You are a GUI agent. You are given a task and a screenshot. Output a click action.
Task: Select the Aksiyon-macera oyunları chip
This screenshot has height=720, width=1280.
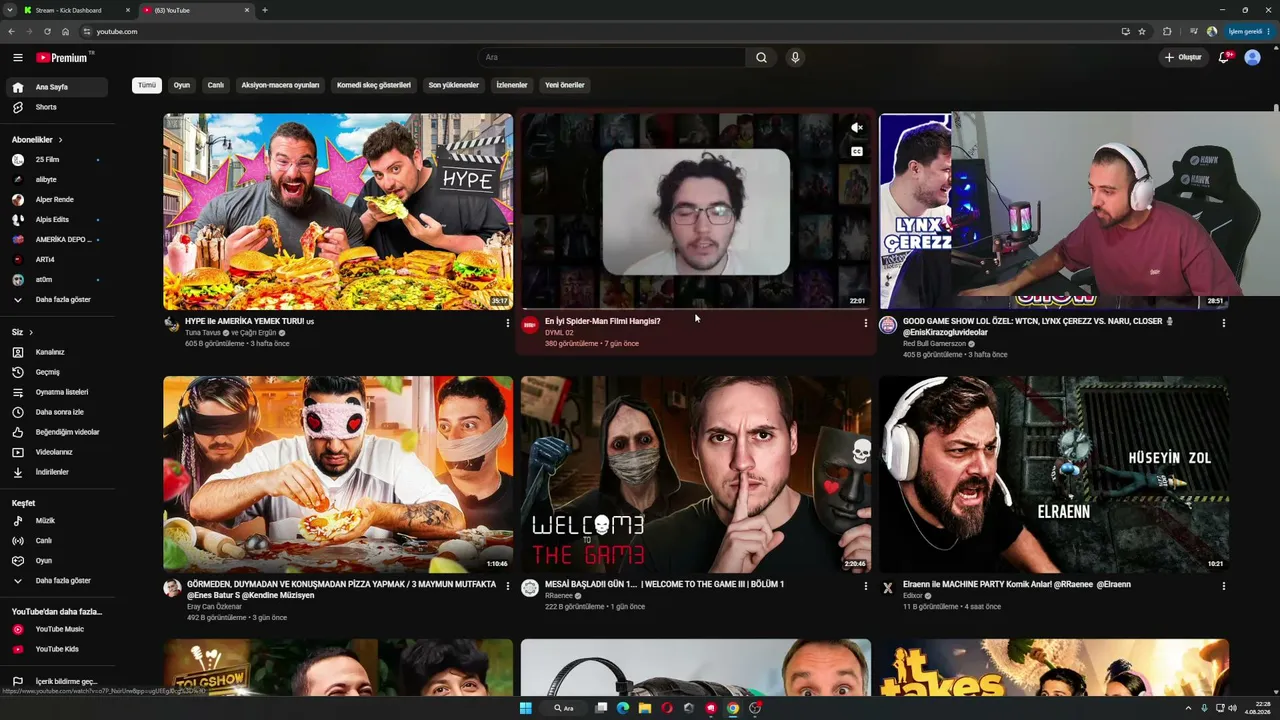coord(280,85)
